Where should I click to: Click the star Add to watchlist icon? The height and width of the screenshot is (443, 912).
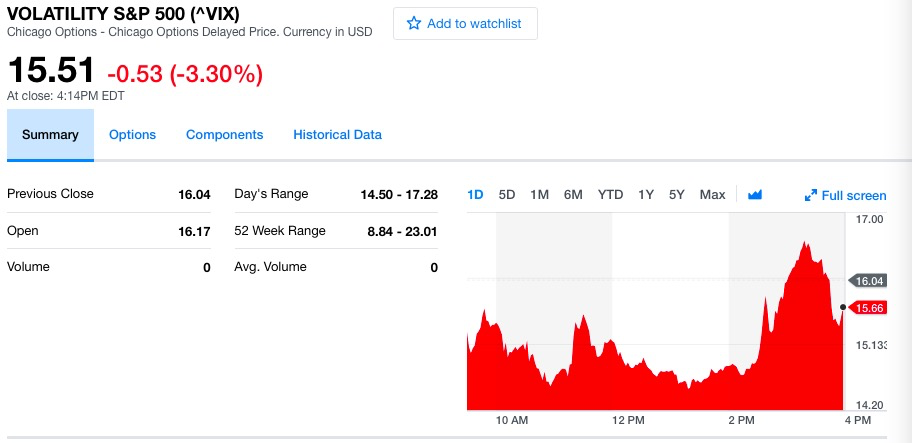414,24
